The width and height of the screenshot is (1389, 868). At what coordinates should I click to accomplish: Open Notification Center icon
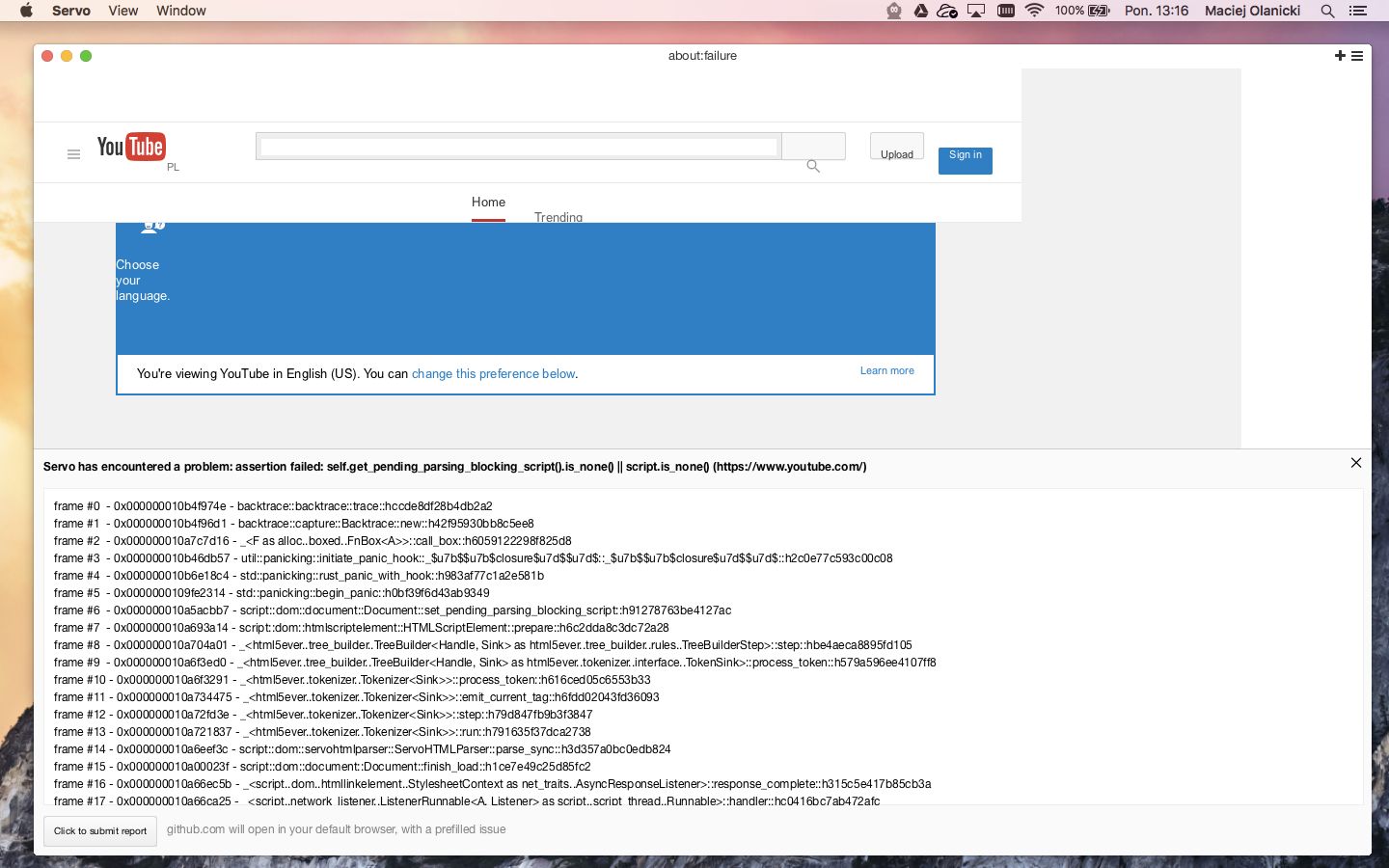[1358, 11]
